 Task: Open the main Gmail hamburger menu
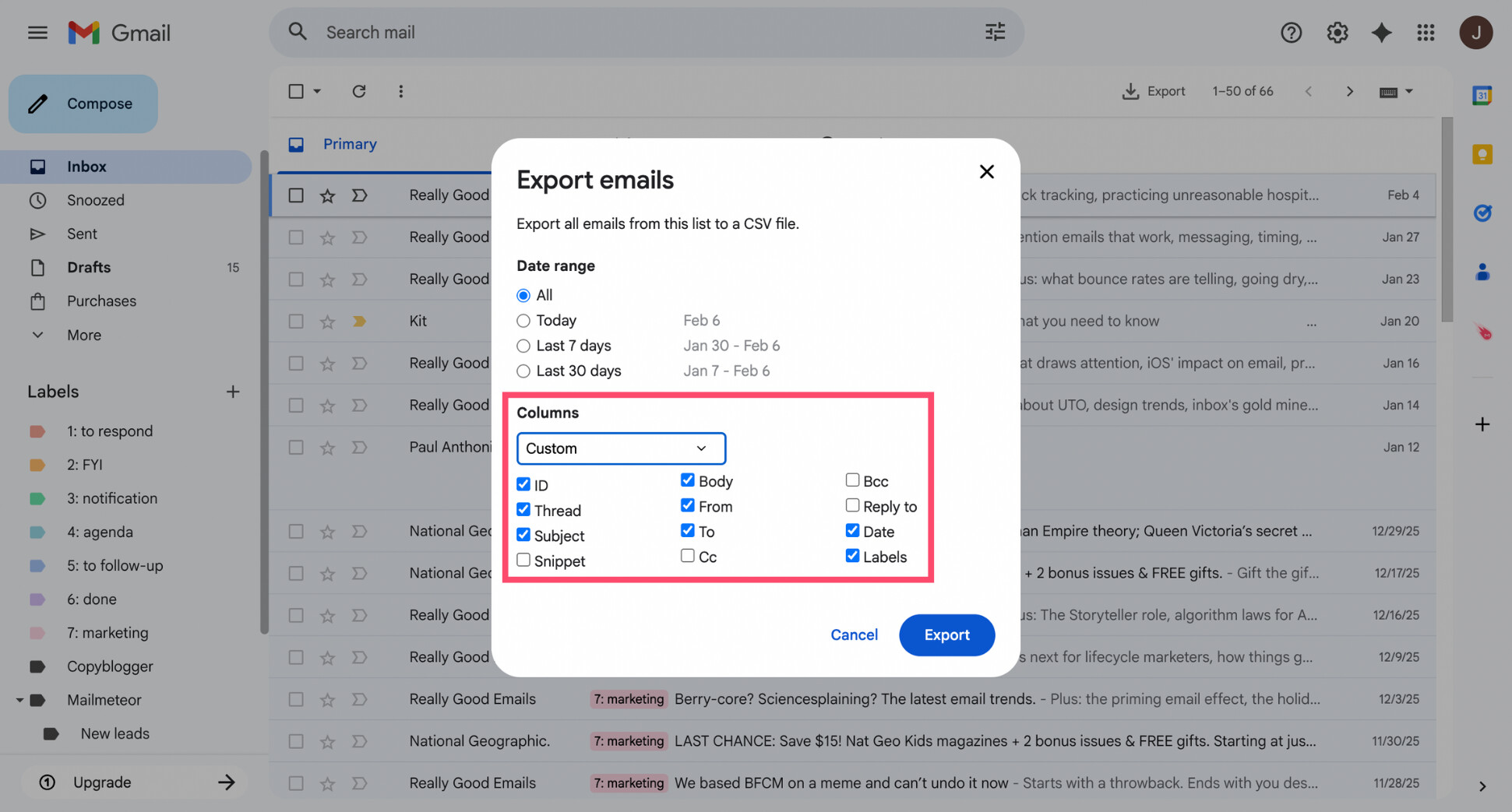click(37, 32)
